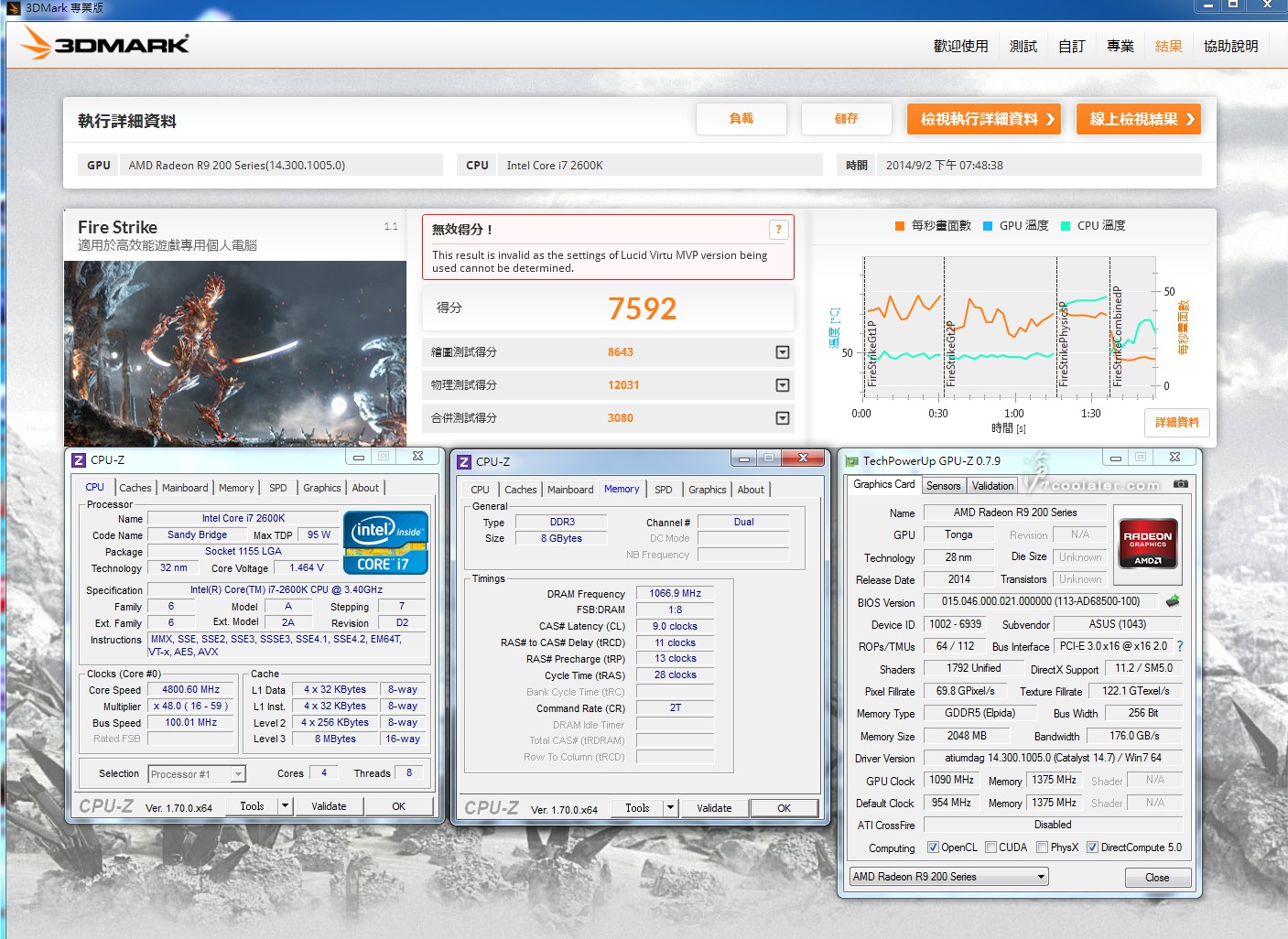
Task: Switch to Sensors tab in GPU-Z
Action: (x=943, y=486)
